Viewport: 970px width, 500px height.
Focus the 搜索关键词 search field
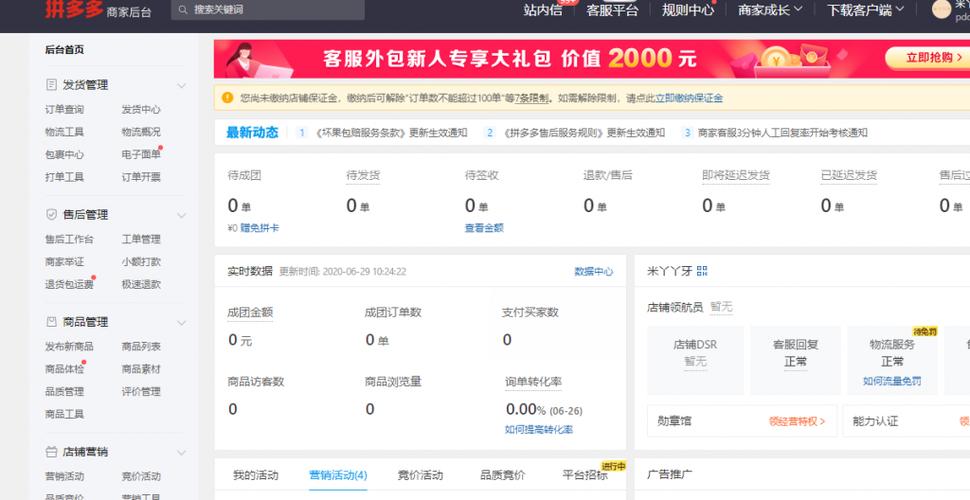268,10
